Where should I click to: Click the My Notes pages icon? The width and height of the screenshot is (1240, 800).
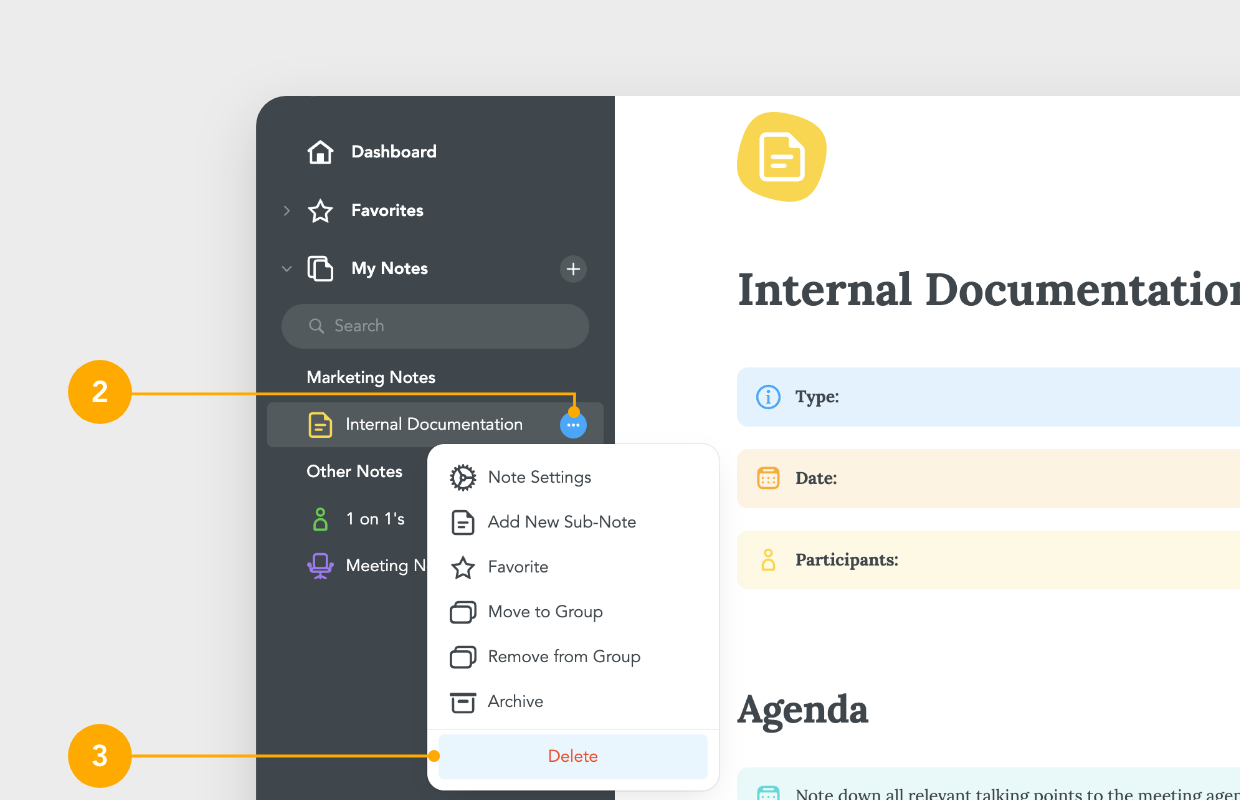320,269
